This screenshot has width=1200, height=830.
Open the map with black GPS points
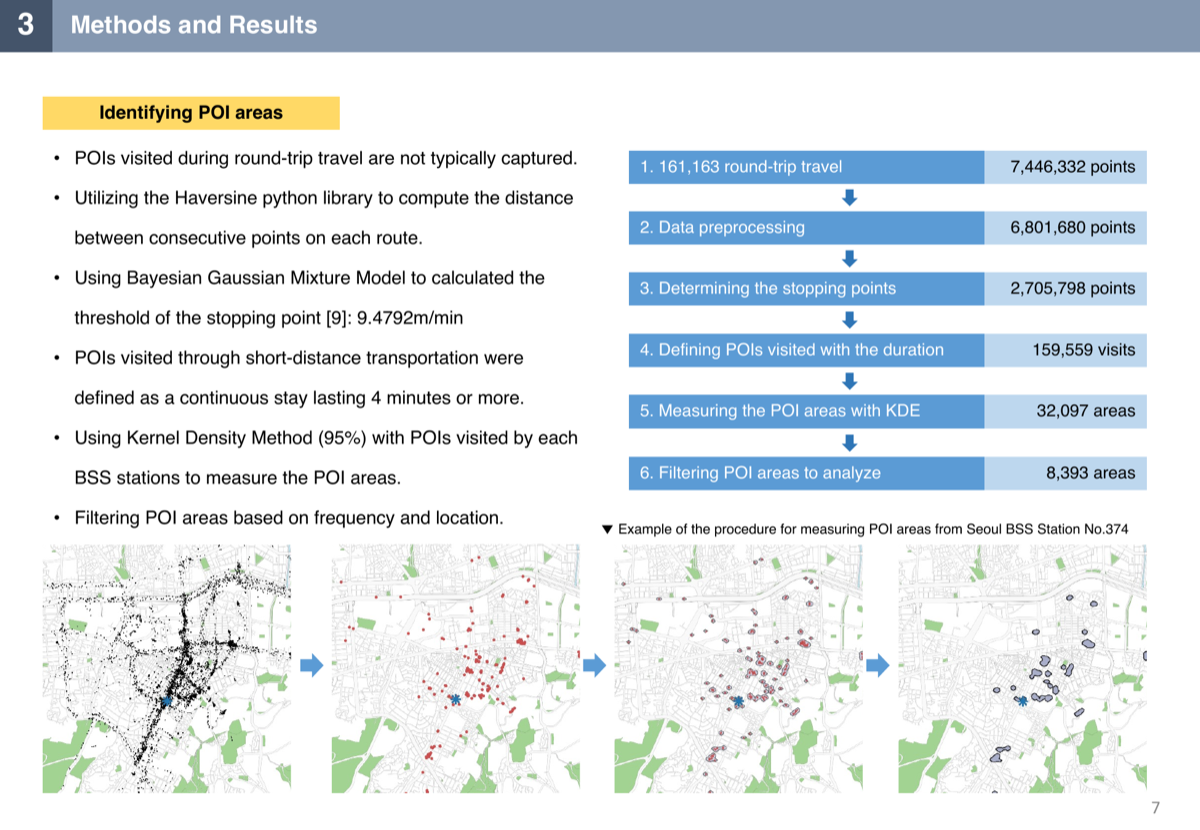pos(166,668)
